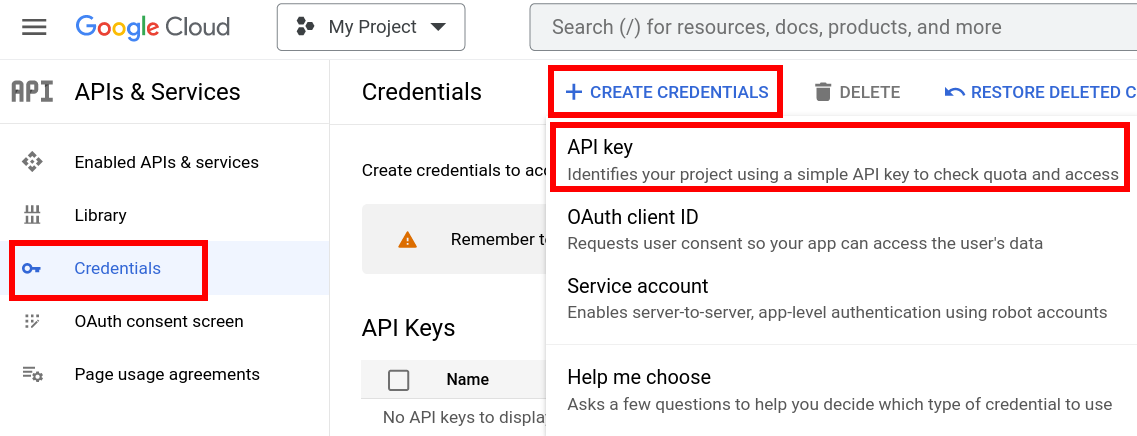Click the Credentials key icon
Viewport: 1137px width, 436px height.
[32, 268]
